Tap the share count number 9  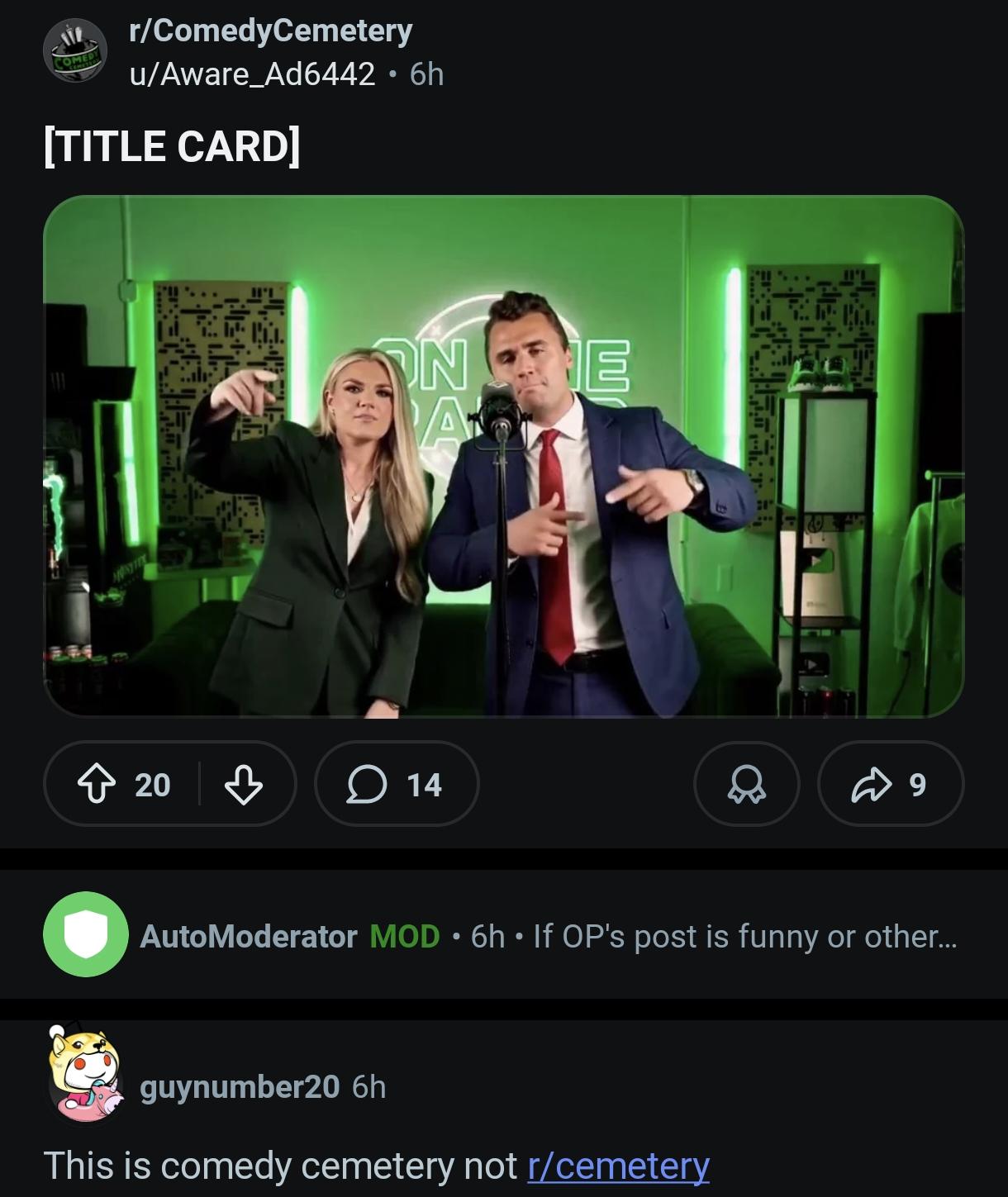pyautogui.click(x=917, y=784)
